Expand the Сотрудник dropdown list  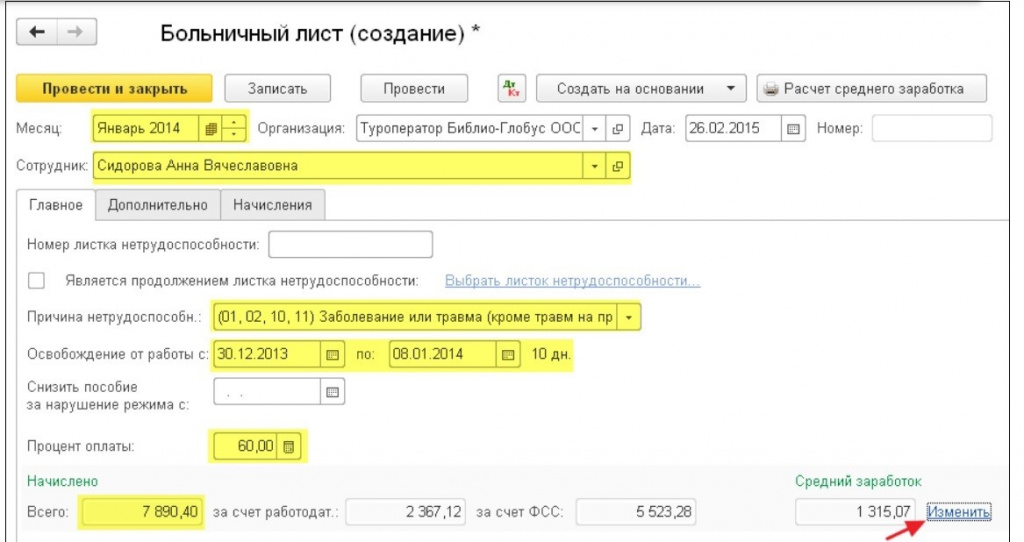click(x=596, y=166)
